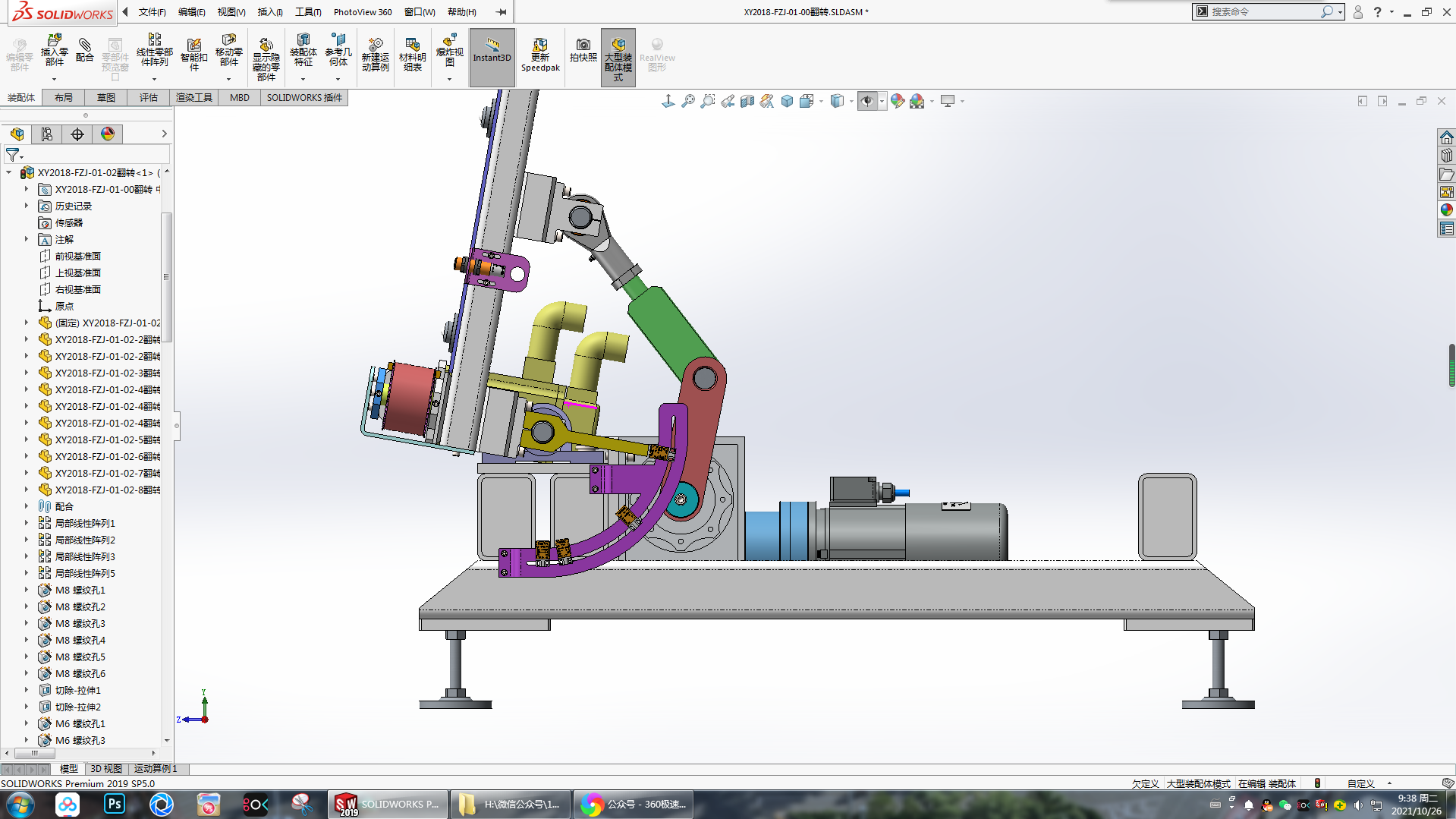
Task: Expand 局部线性阵列1 node
Action: (26, 523)
